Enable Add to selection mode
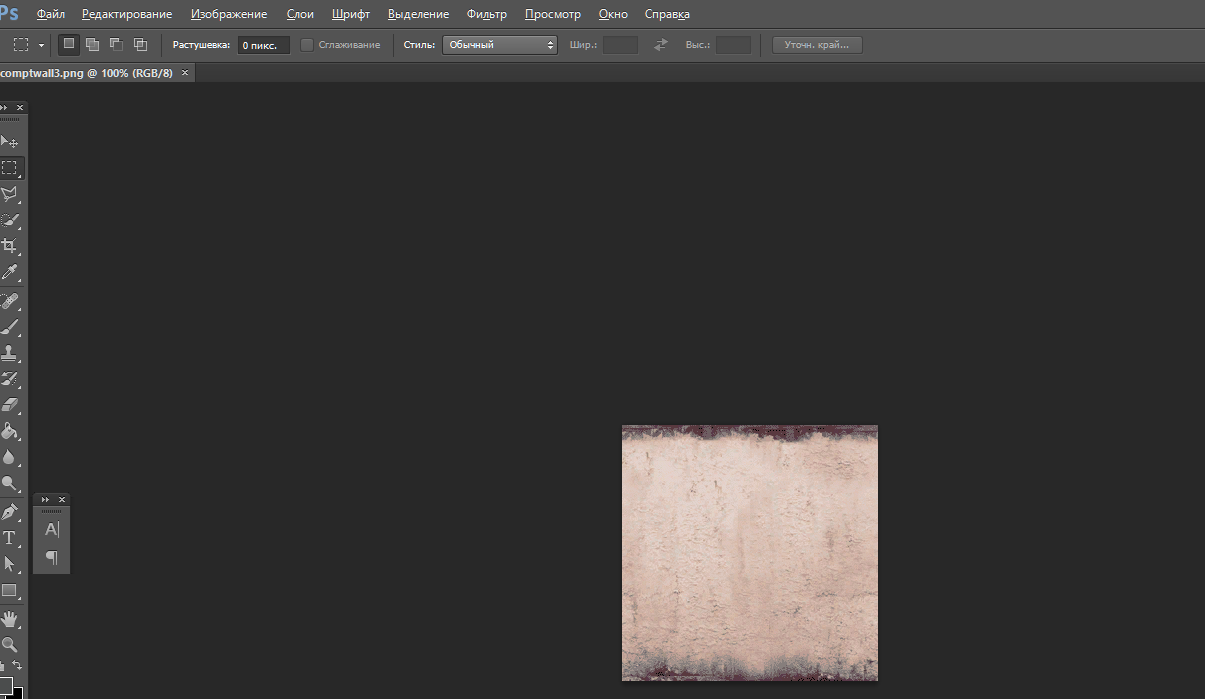Image resolution: width=1205 pixels, height=699 pixels. (x=92, y=45)
